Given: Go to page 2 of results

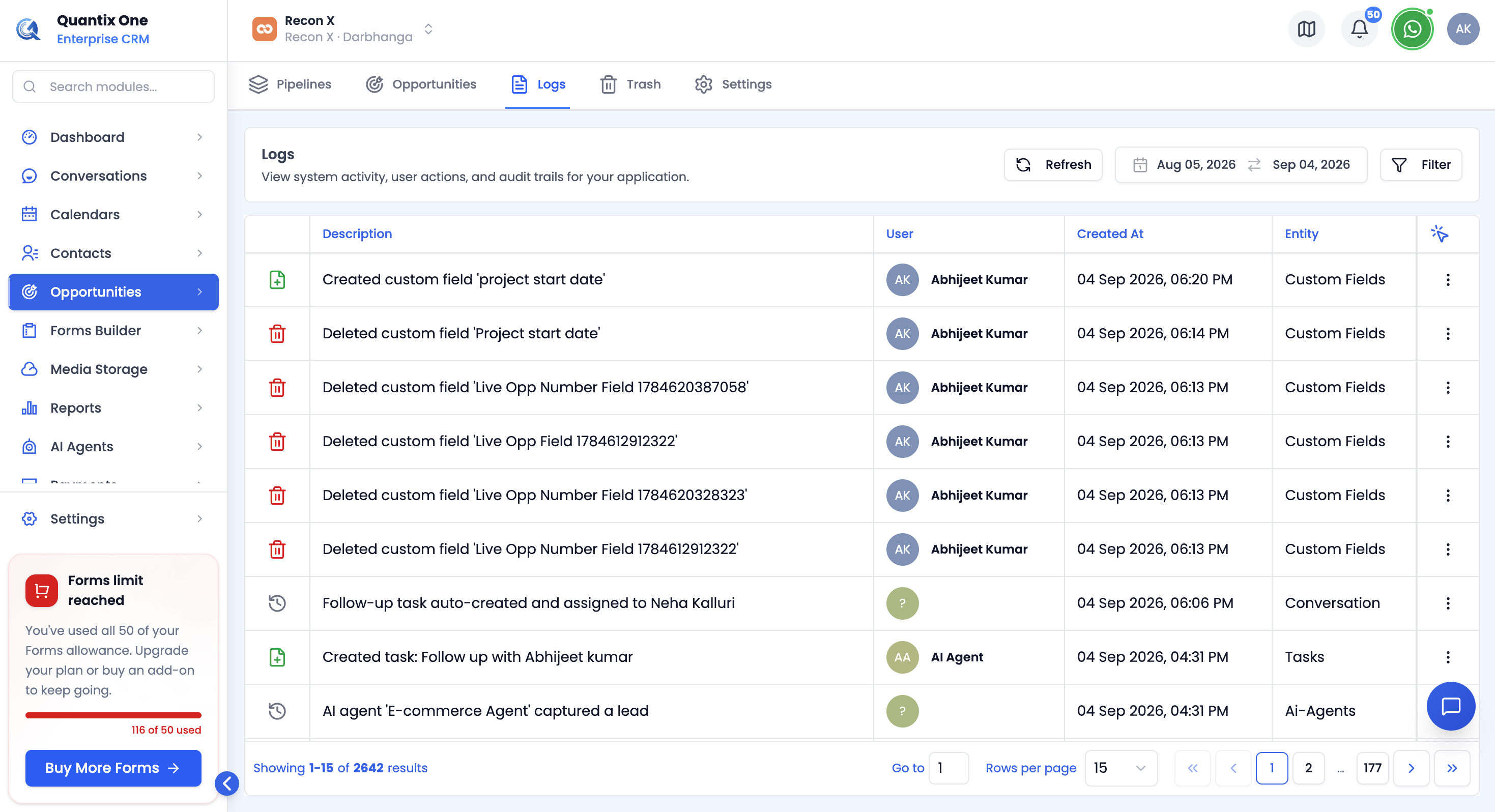Looking at the screenshot, I should [1308, 768].
